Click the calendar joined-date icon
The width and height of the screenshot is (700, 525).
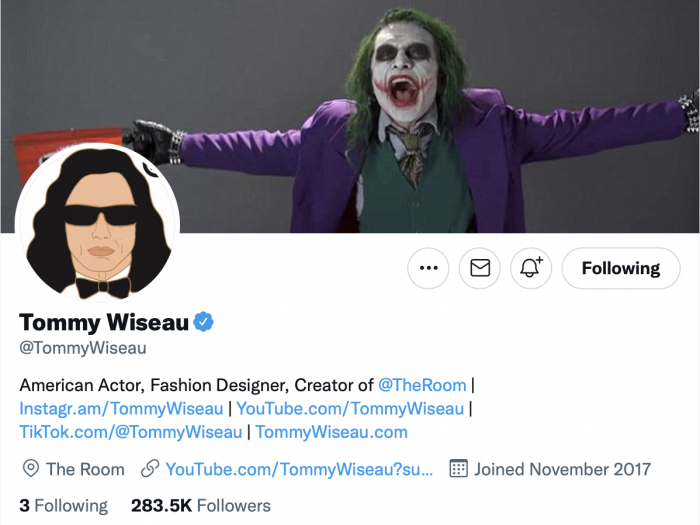click(x=459, y=469)
